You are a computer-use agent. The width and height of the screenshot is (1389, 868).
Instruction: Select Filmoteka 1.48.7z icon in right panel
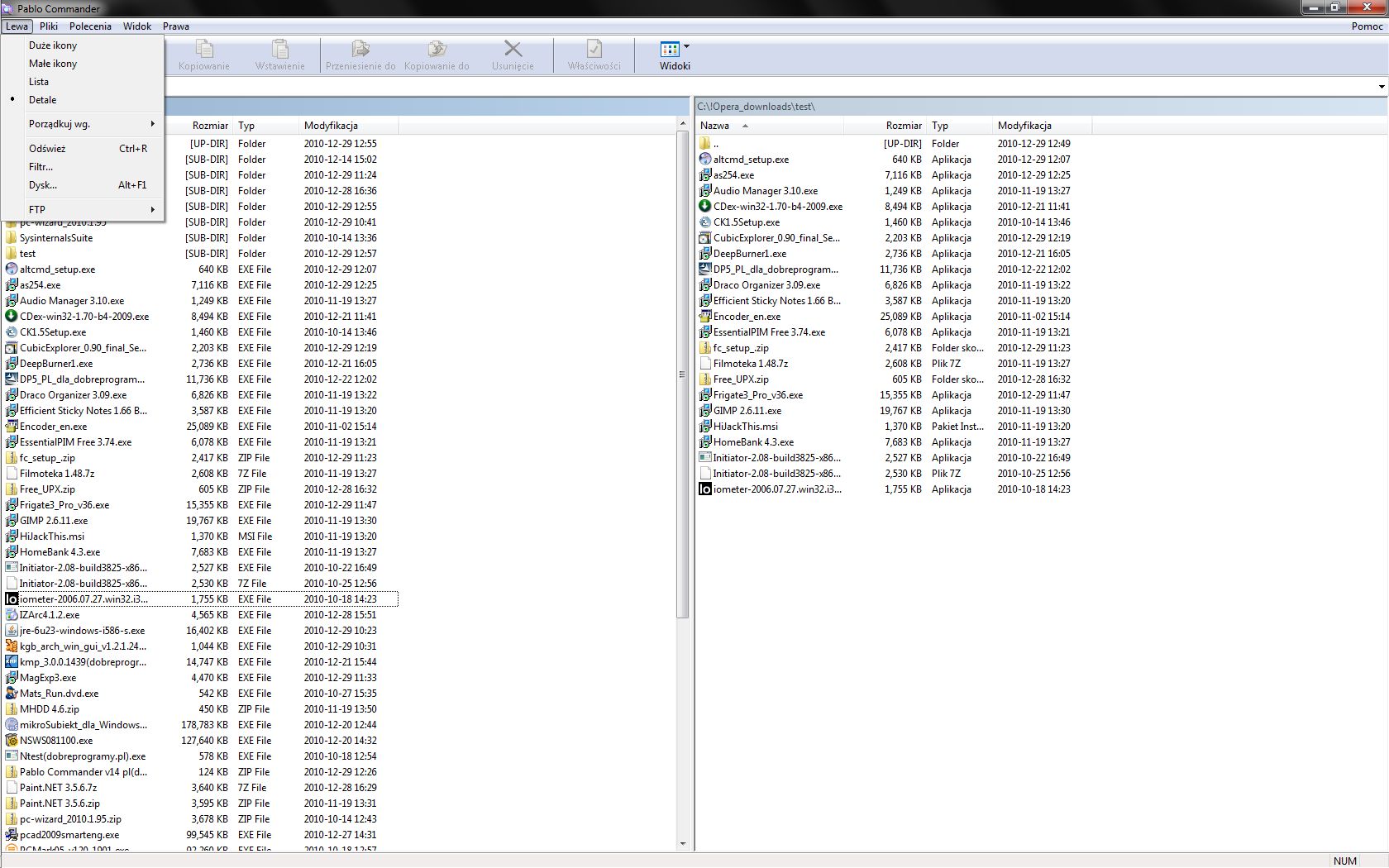[705, 364]
